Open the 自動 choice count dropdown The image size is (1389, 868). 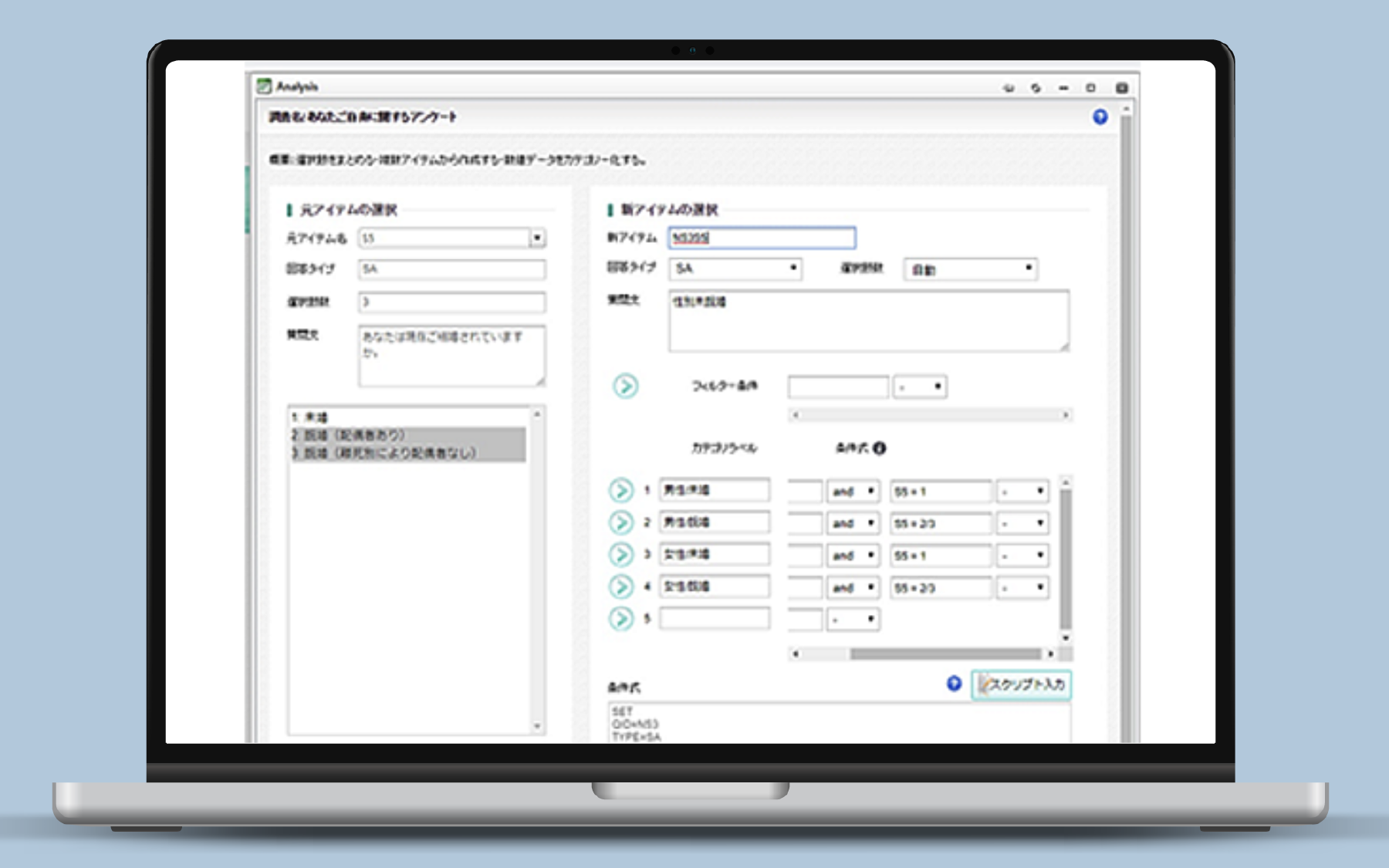click(1028, 269)
